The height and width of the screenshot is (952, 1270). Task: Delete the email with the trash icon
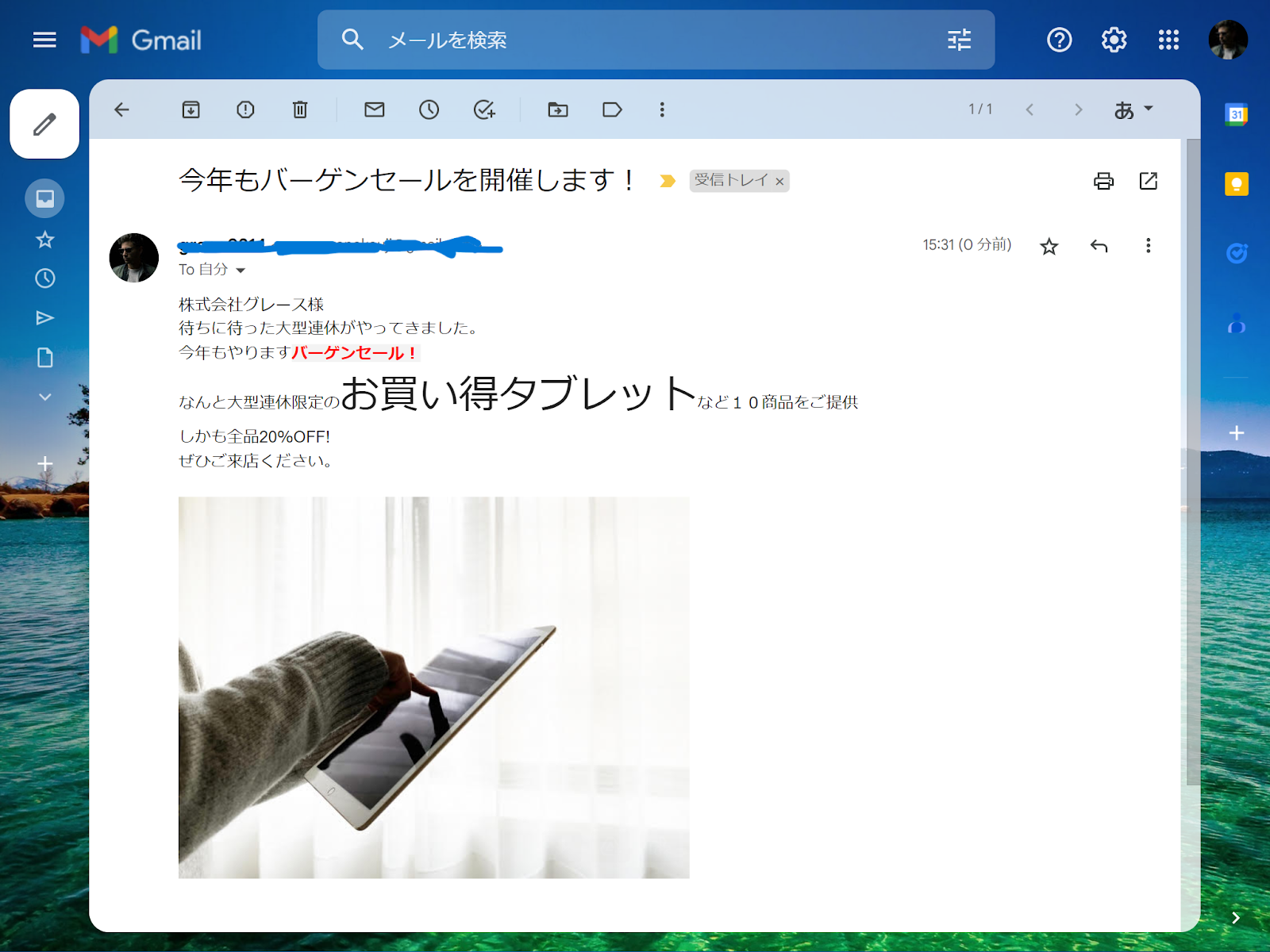(299, 110)
